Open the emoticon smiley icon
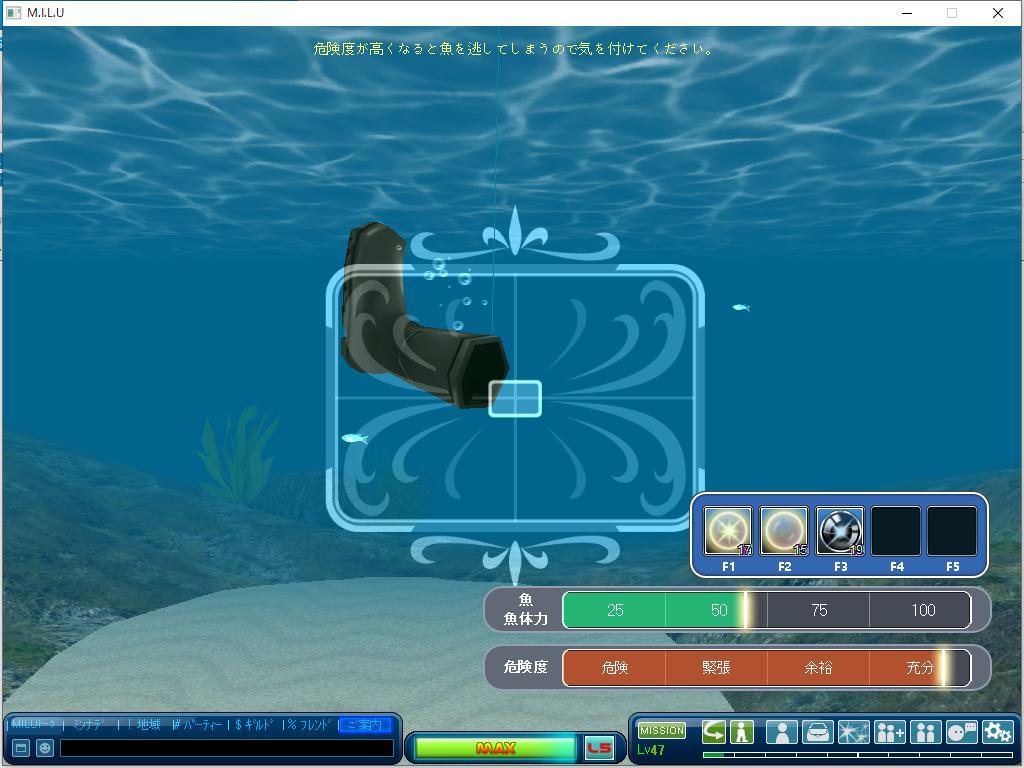1024x768 pixels. coord(44,748)
